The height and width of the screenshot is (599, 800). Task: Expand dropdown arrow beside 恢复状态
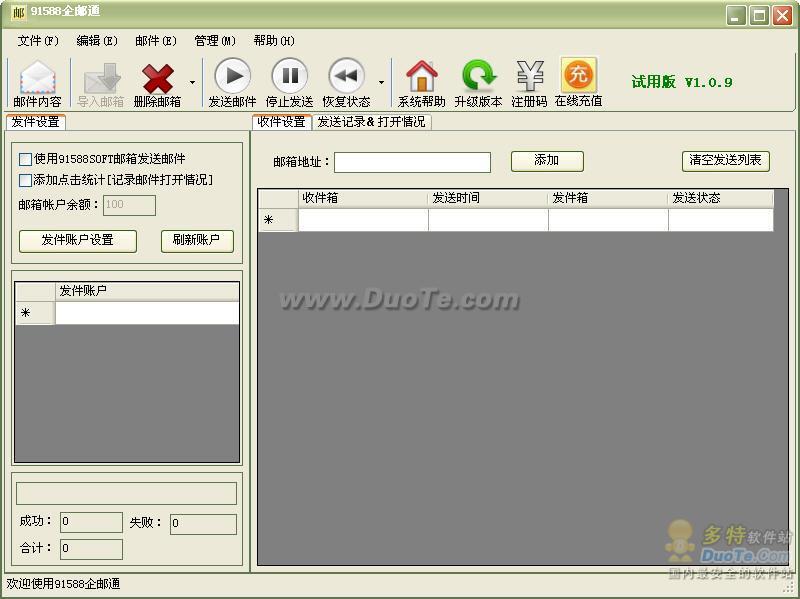point(381,83)
